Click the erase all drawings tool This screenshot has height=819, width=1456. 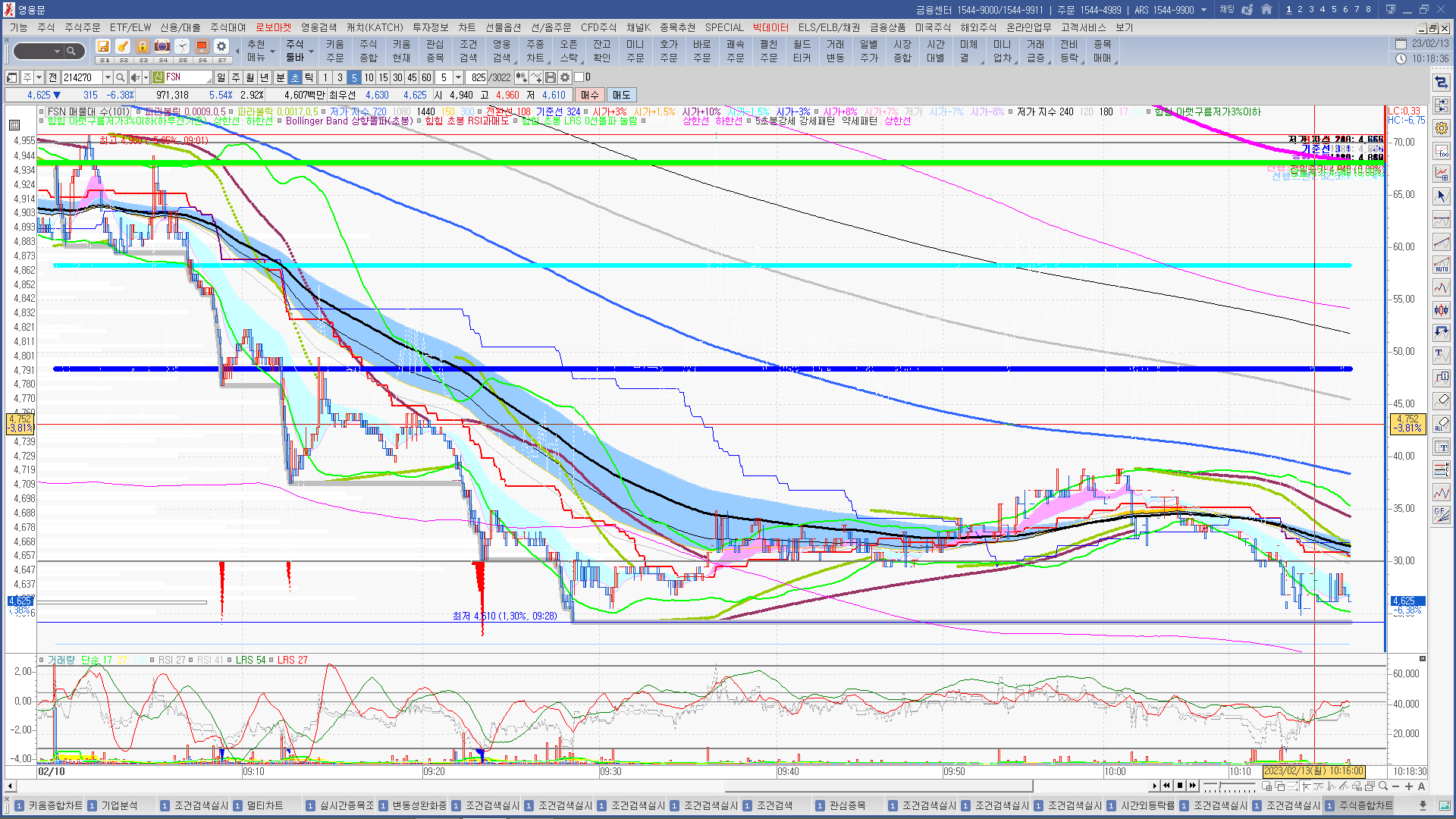point(1442,424)
